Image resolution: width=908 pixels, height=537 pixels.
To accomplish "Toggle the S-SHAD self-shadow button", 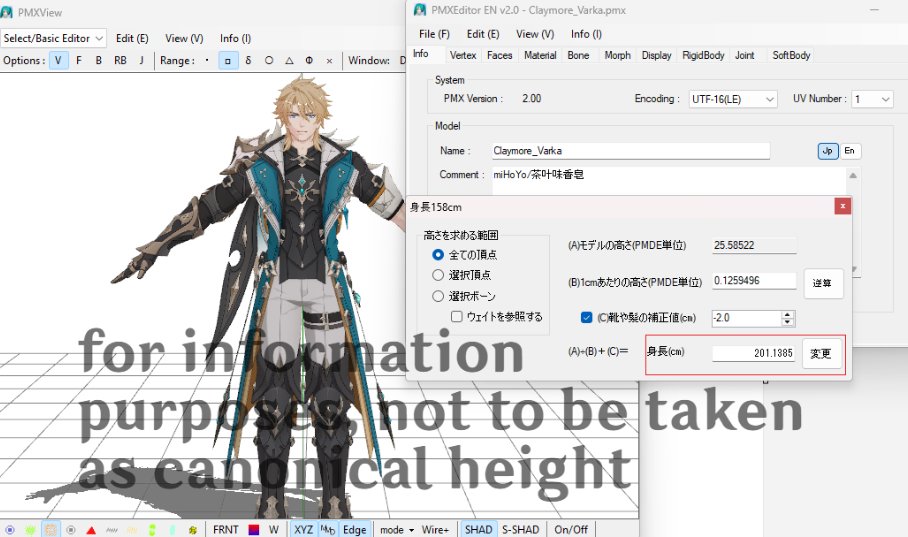I will tap(521, 529).
